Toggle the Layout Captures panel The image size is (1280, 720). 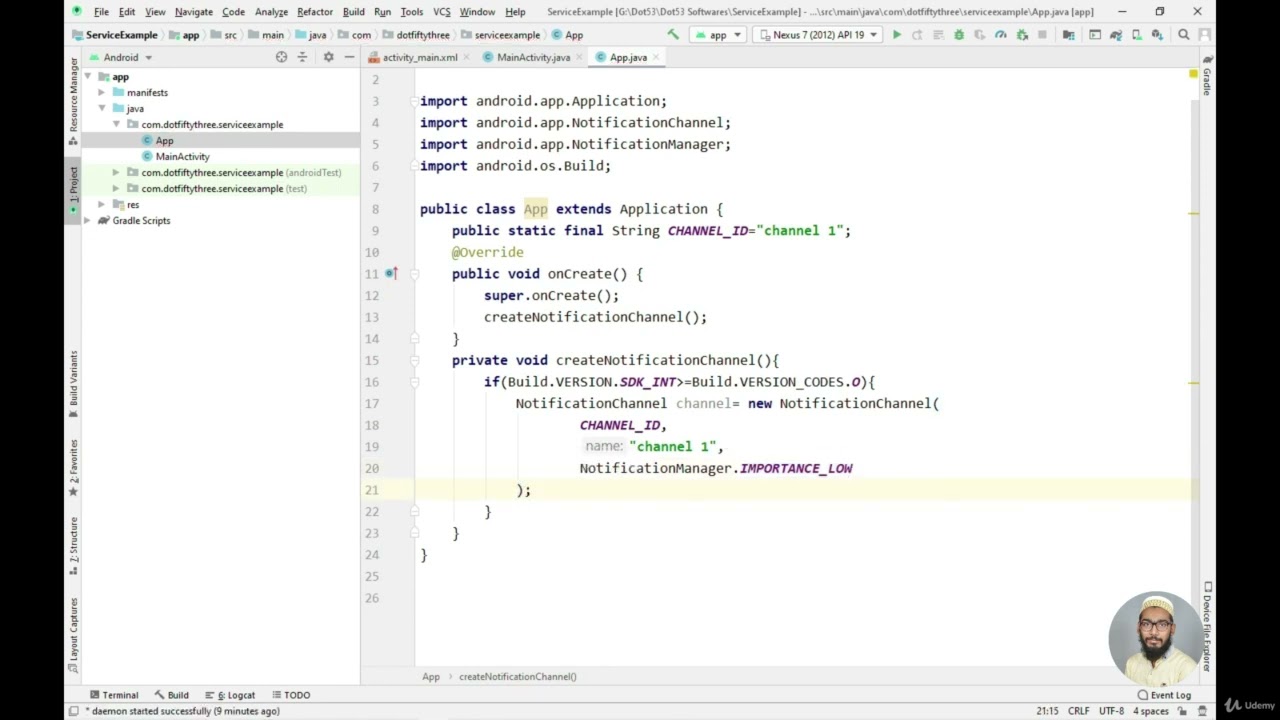tap(73, 635)
